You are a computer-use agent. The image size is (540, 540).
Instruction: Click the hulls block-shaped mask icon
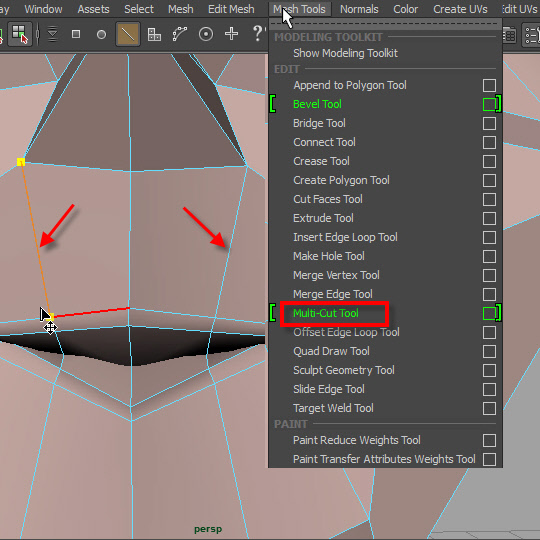point(154,34)
